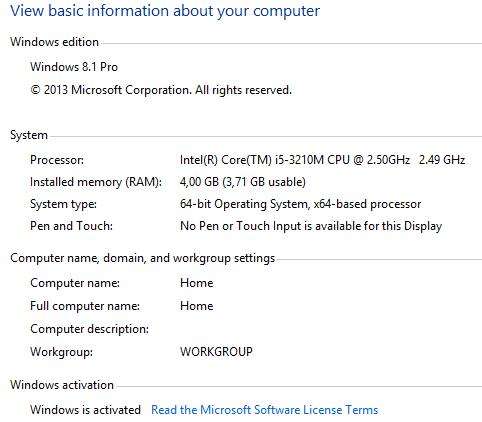Click the 'Computer name, domain, and workgroup settings' header
The width and height of the screenshot is (482, 422).
pyautogui.click(x=143, y=258)
